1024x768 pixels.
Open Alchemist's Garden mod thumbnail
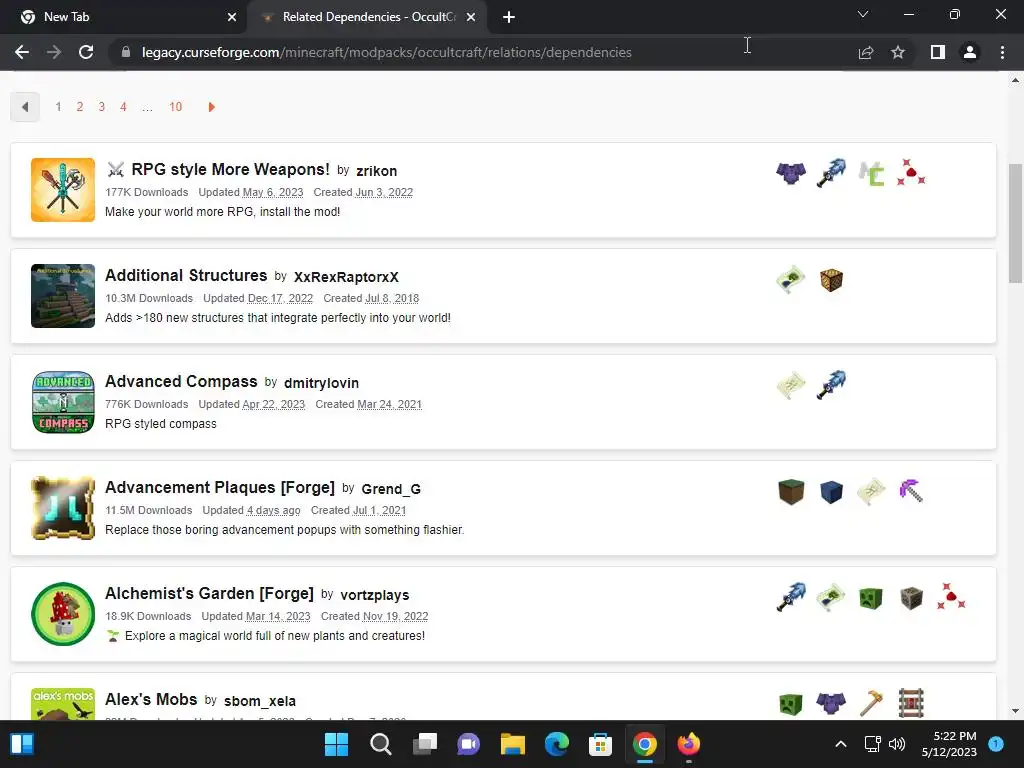63,614
